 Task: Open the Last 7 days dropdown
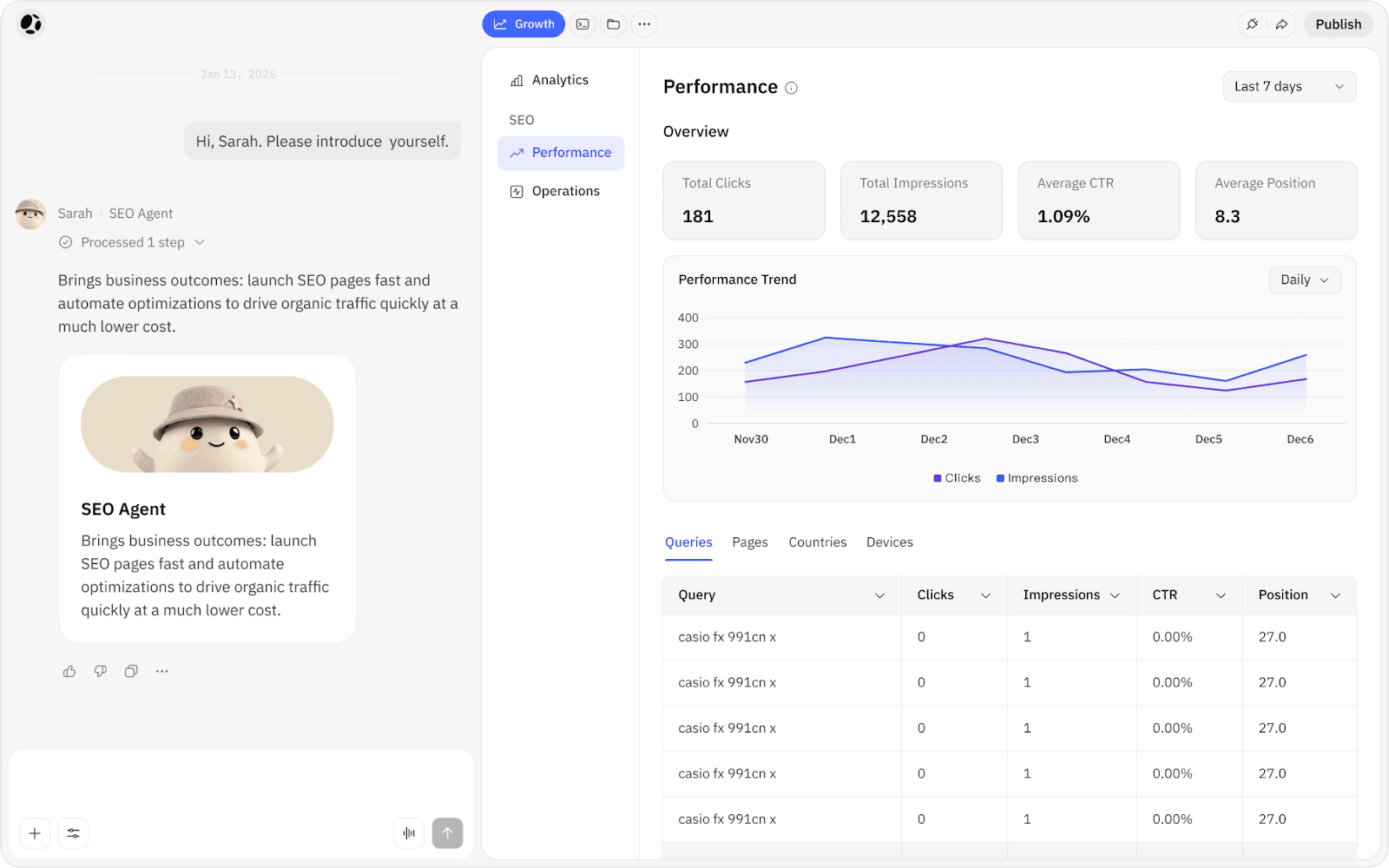pyautogui.click(x=1288, y=87)
